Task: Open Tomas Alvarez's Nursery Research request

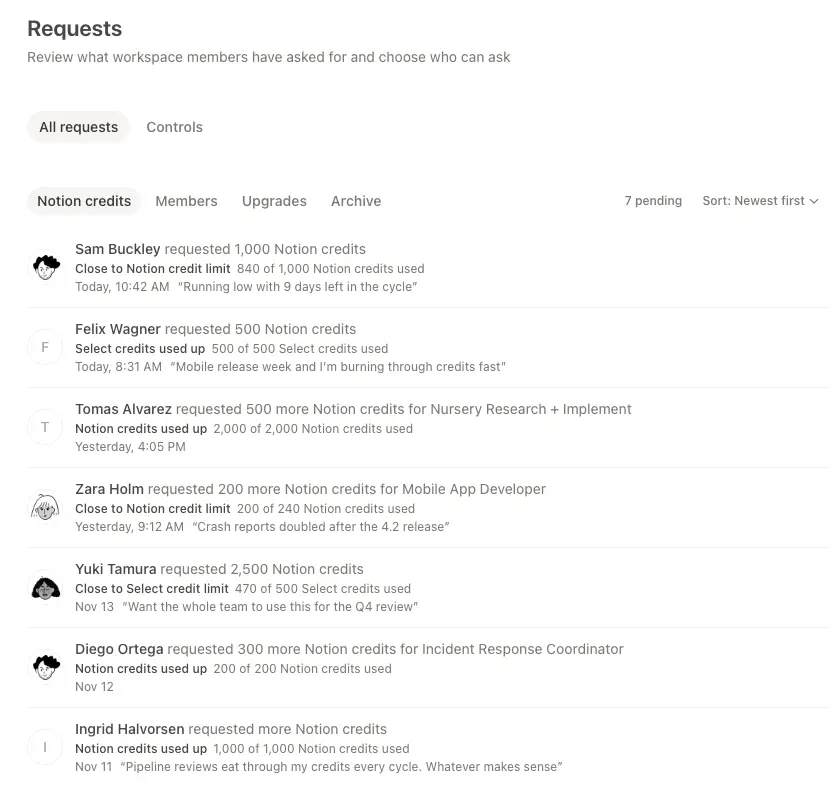Action: click(x=428, y=428)
